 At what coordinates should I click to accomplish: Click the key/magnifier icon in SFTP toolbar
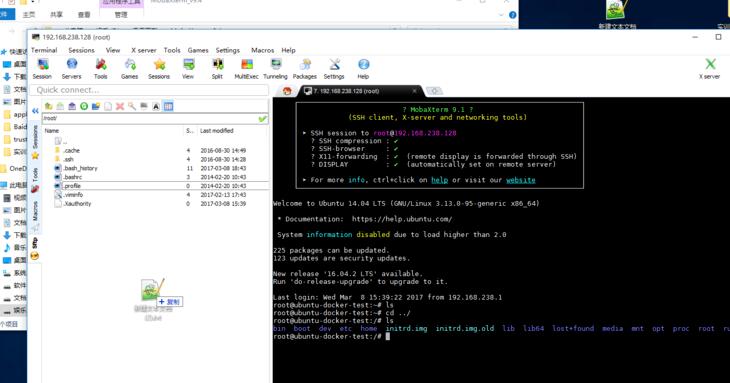[132, 107]
